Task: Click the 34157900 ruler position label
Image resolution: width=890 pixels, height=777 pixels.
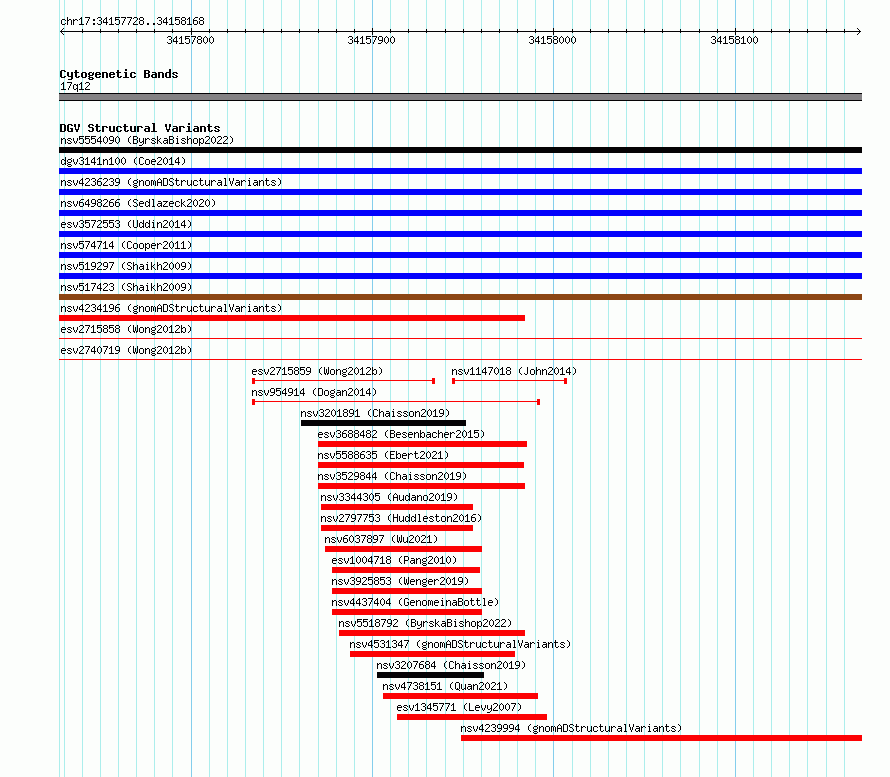Action: (x=371, y=40)
